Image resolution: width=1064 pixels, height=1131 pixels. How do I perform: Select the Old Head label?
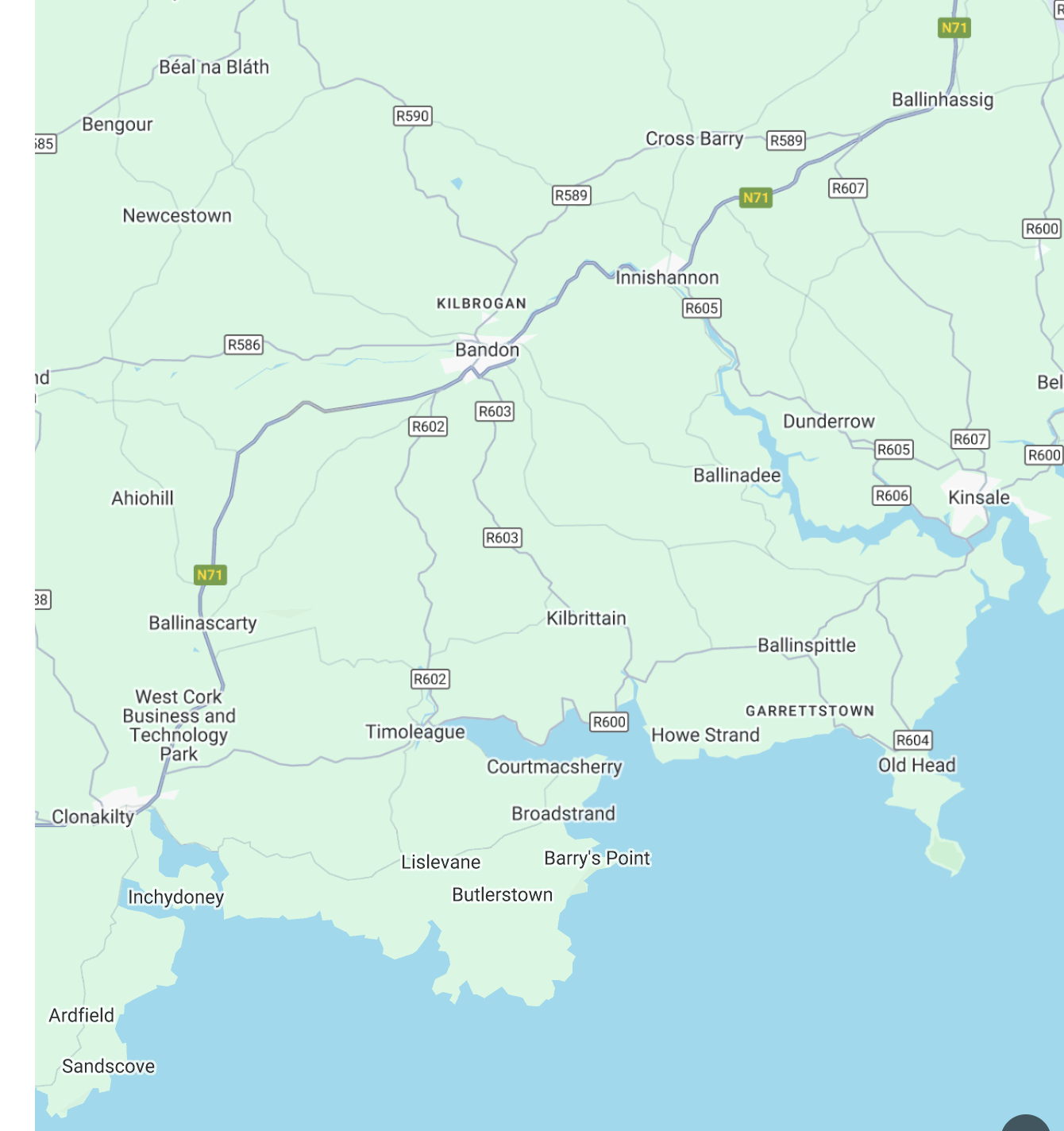[x=917, y=765]
